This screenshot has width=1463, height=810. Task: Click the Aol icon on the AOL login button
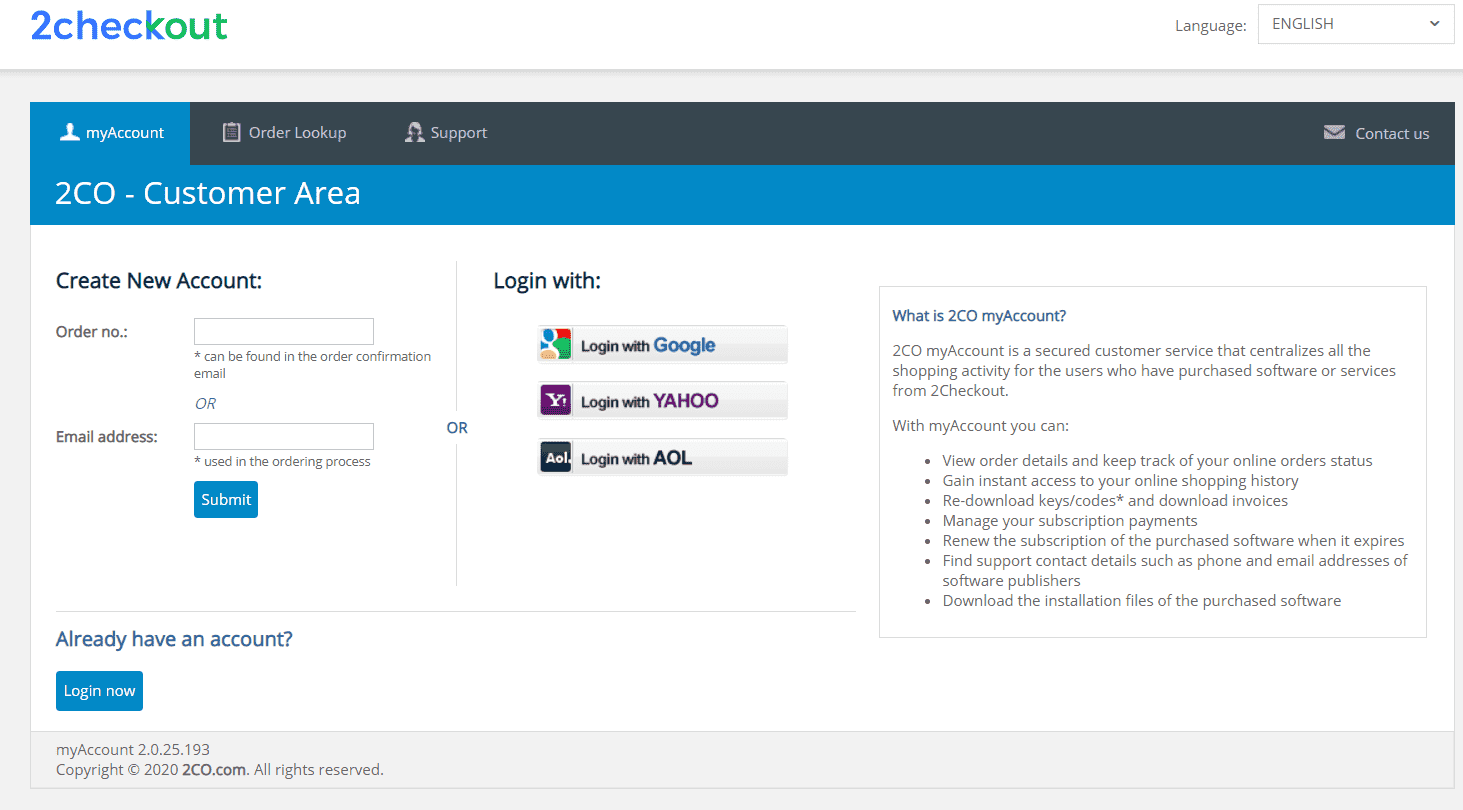coord(556,456)
